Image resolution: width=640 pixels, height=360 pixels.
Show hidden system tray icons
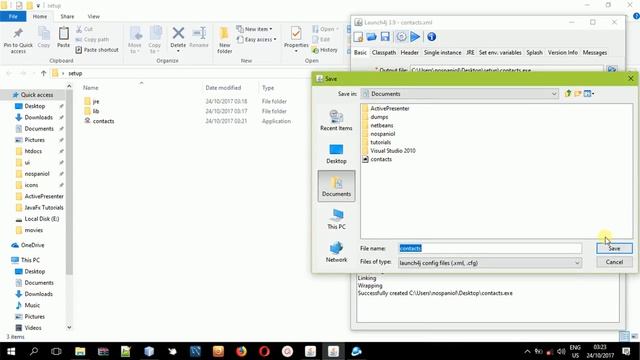coord(527,351)
